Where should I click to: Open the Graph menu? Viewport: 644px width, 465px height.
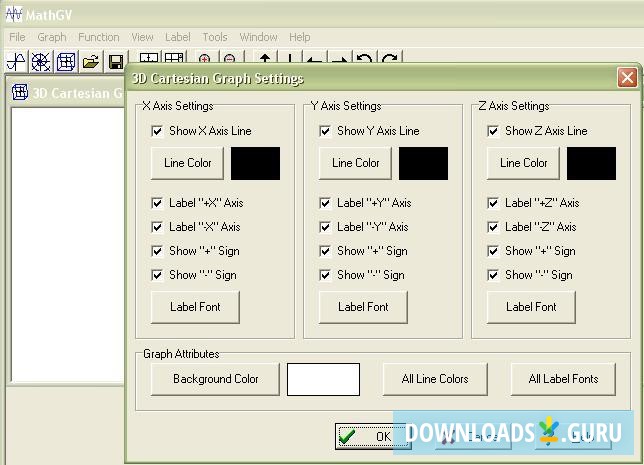point(52,37)
